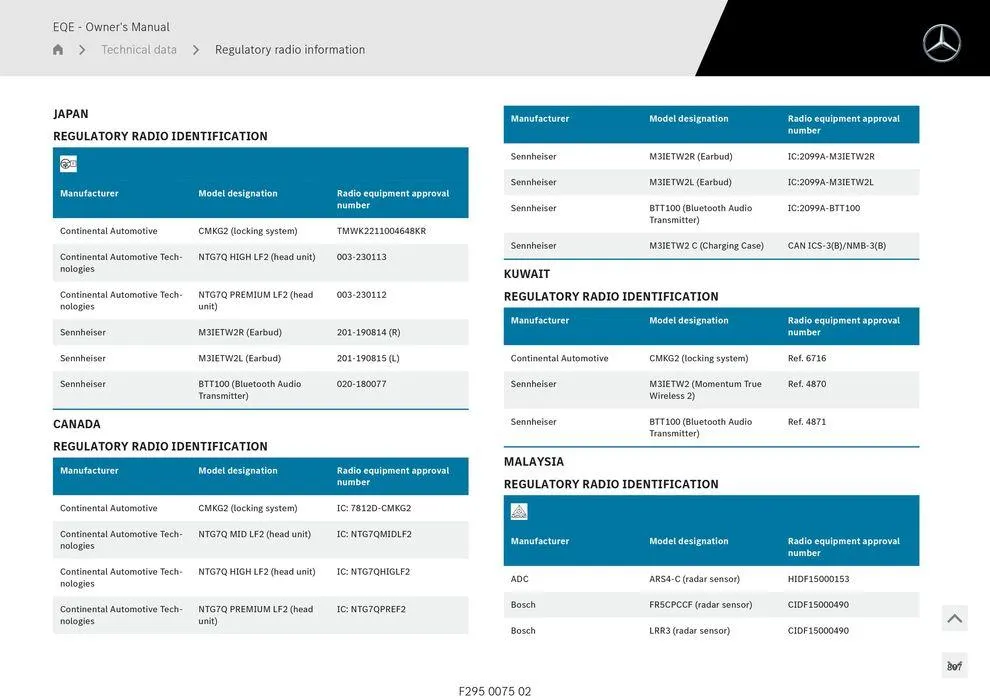Click the Mercedes-Benz star logo

[941, 43]
